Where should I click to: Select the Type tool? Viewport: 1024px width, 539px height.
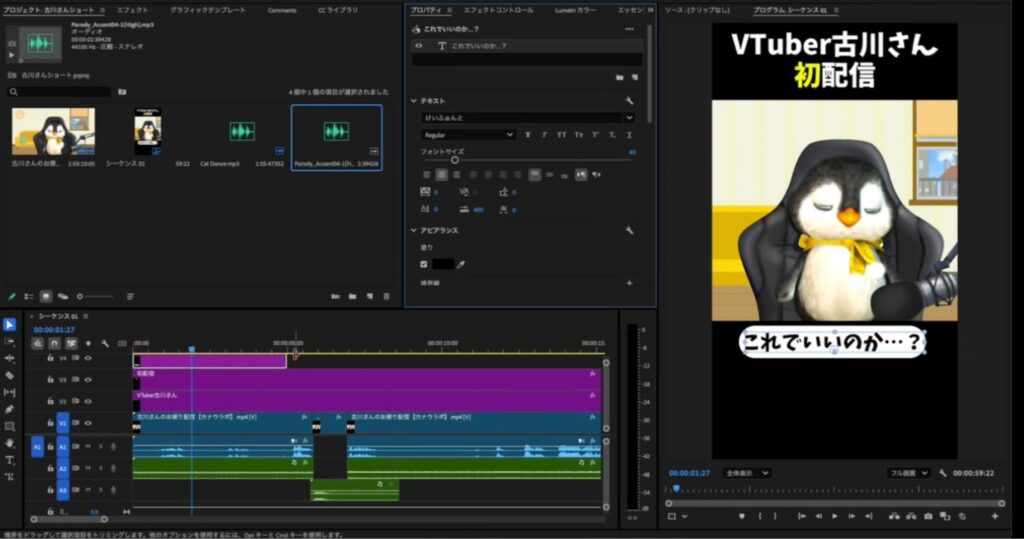[x=9, y=461]
